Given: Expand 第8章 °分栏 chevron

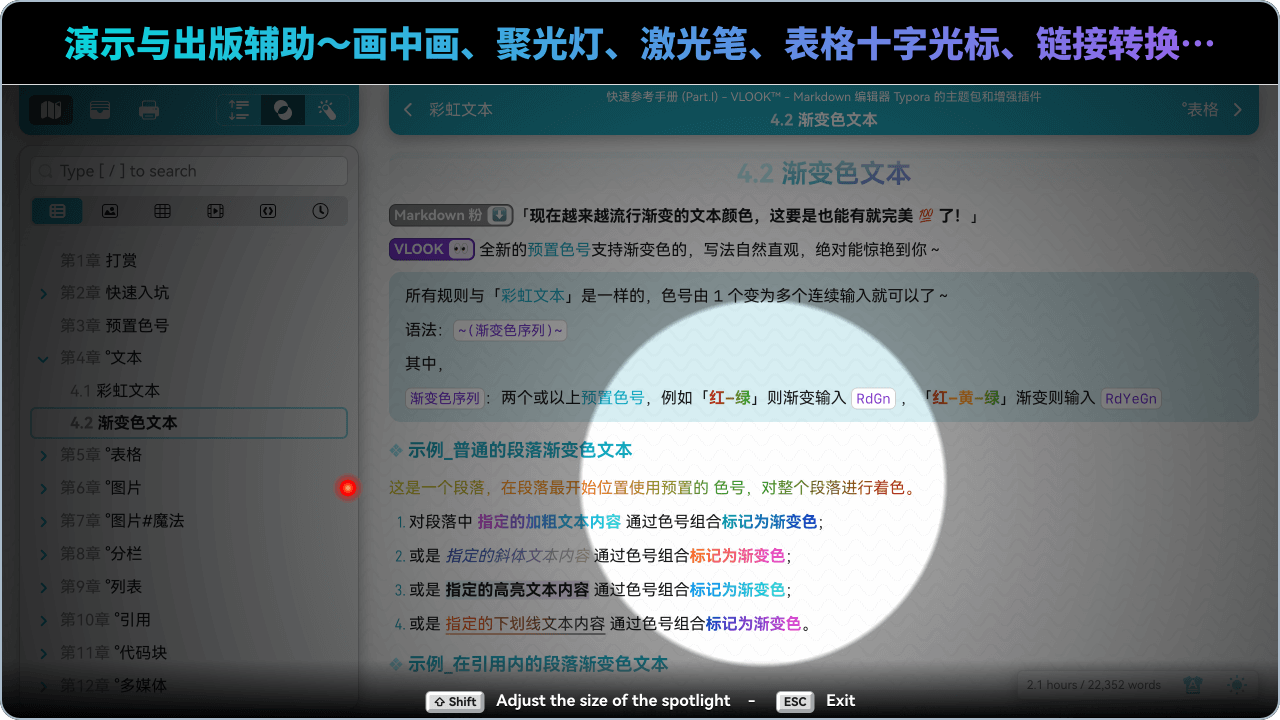Looking at the screenshot, I should point(43,554).
